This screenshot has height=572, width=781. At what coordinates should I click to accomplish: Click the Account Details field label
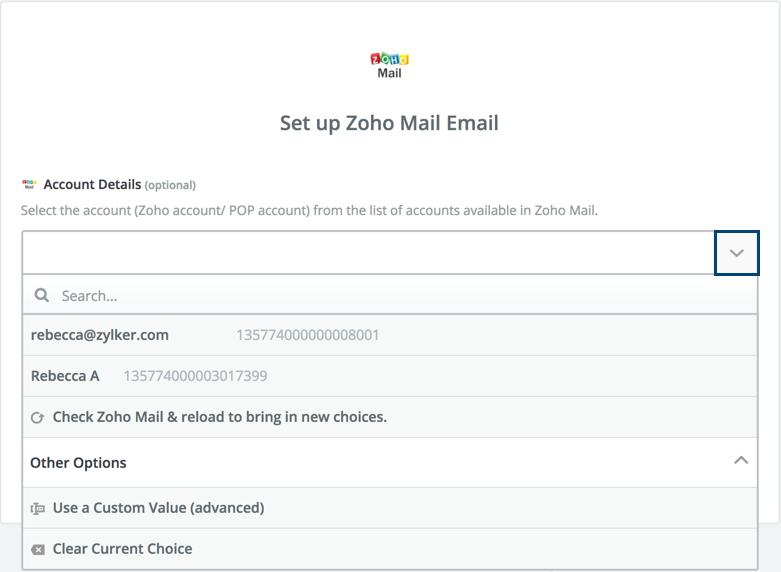pyautogui.click(x=92, y=185)
